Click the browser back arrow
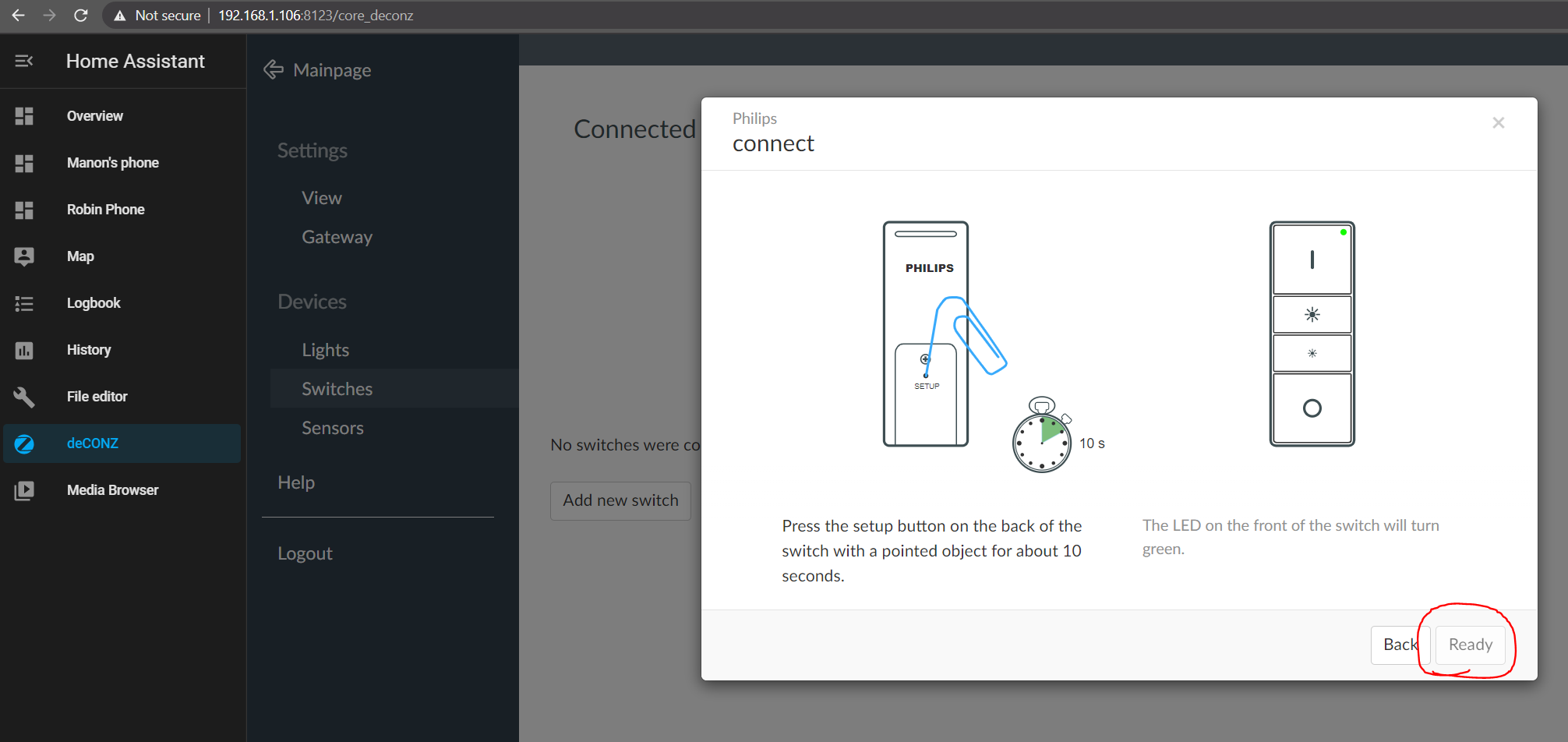Image resolution: width=1568 pixels, height=742 pixels. click(19, 15)
